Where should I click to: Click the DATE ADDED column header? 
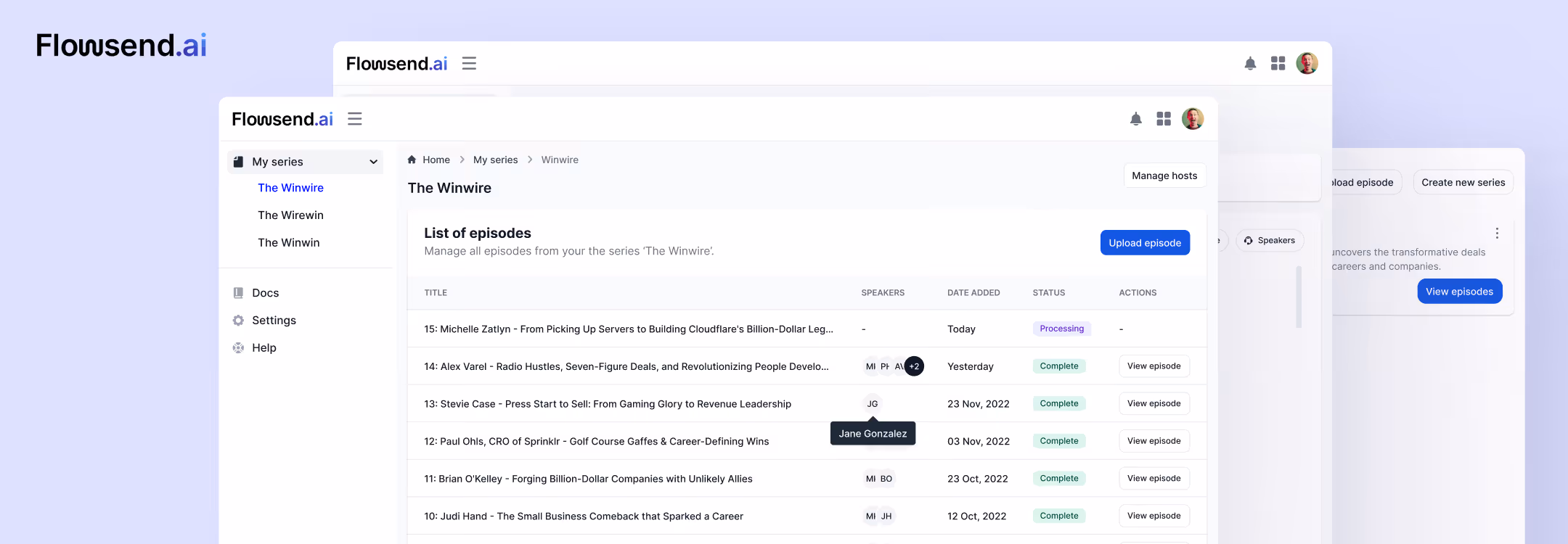click(973, 293)
